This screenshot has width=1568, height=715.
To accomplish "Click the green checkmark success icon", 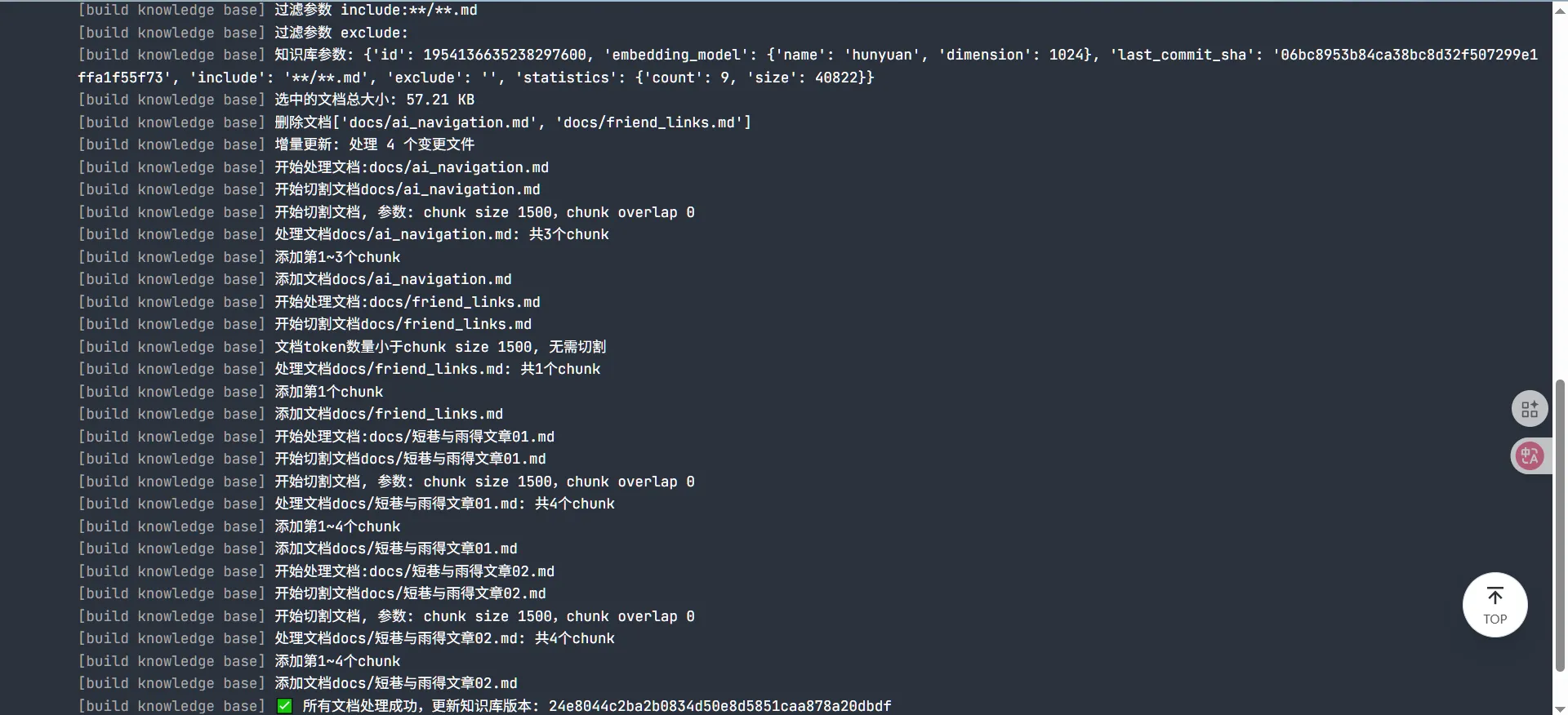I will point(284,706).
